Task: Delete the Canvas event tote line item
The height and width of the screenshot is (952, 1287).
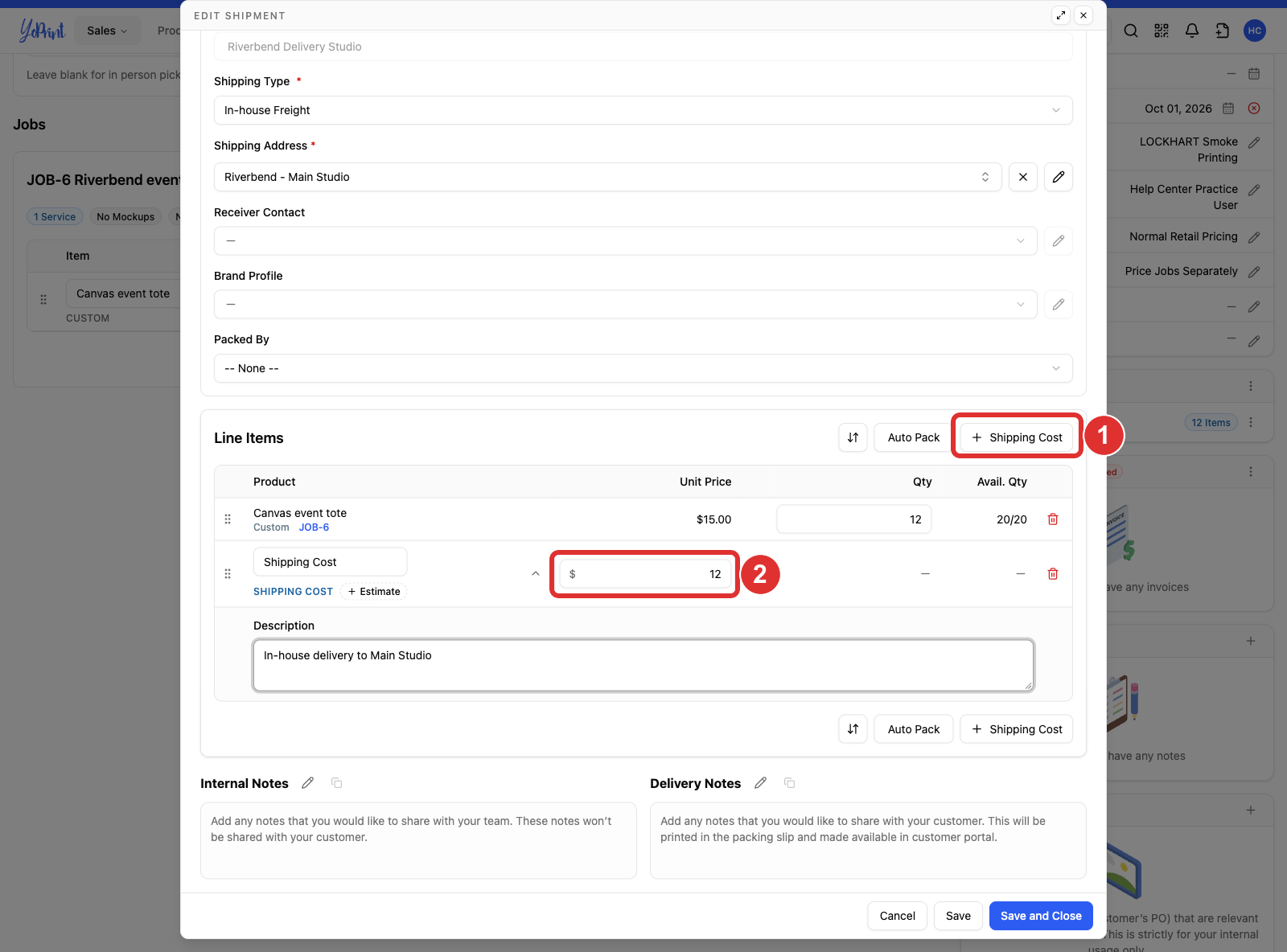Action: pos(1053,519)
